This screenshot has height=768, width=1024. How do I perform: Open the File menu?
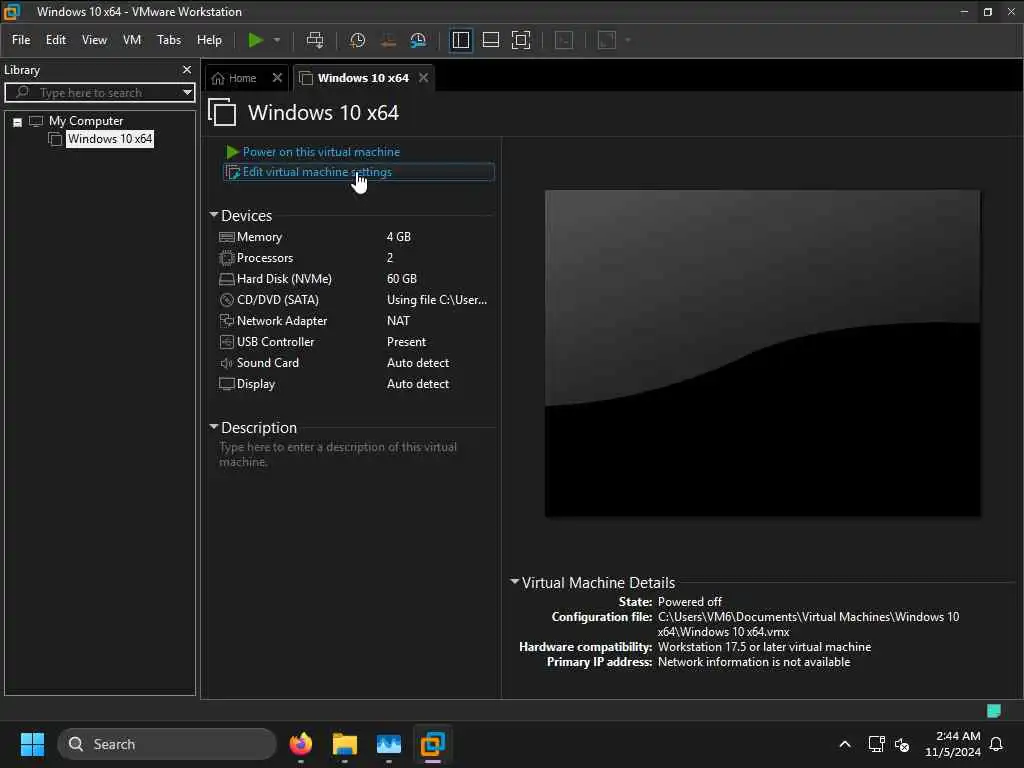click(21, 40)
